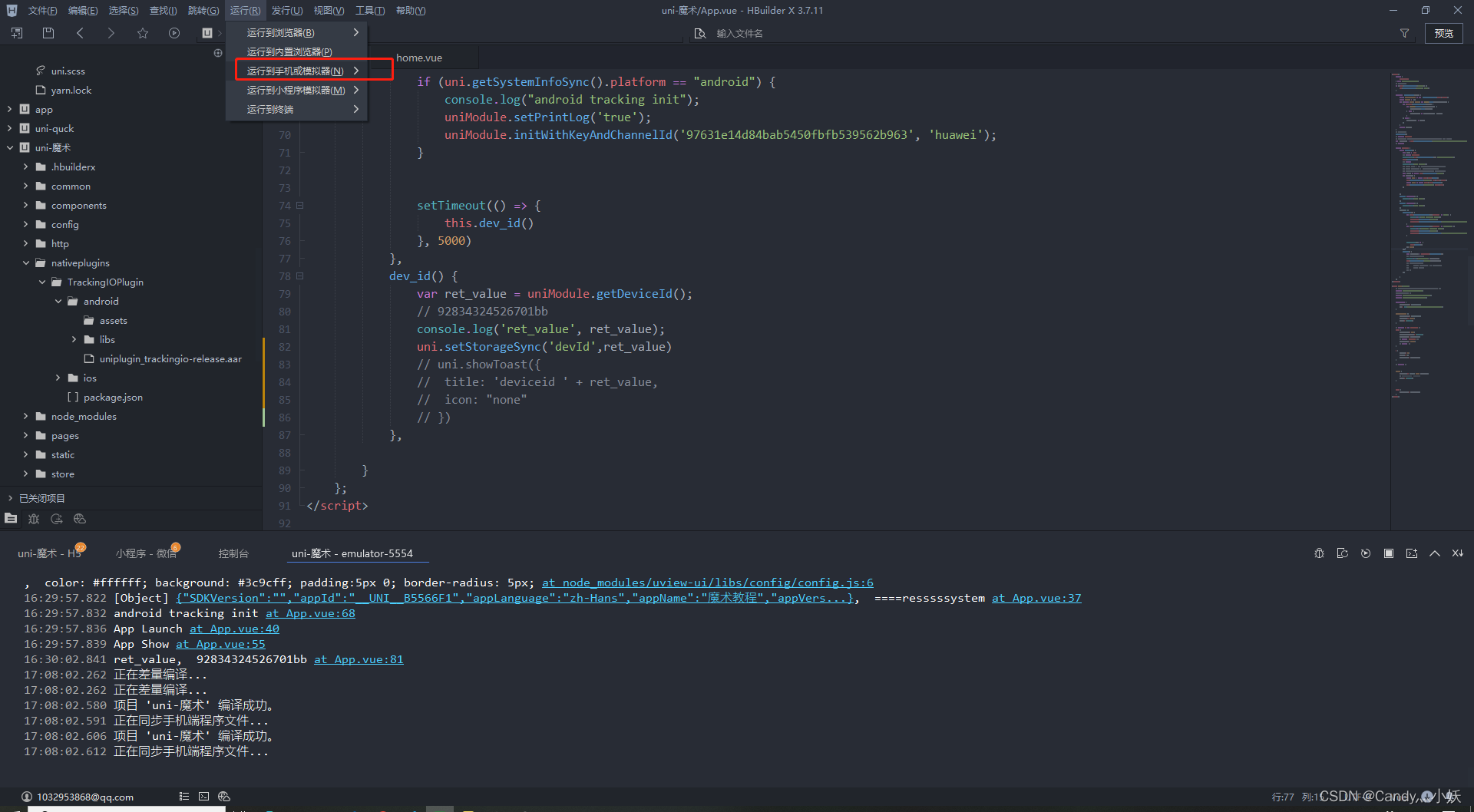Open the uview-ui config.js:6 link
Viewport: 1474px width, 812px height.
point(708,583)
